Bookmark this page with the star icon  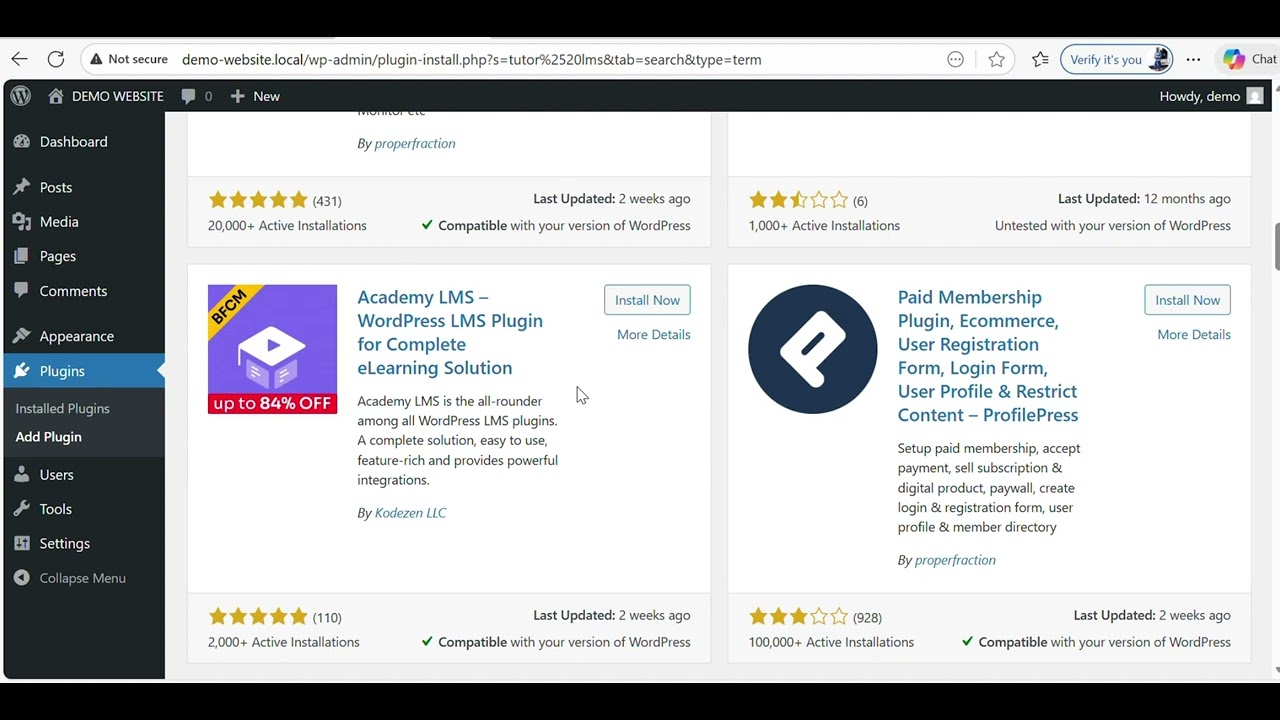click(x=996, y=59)
